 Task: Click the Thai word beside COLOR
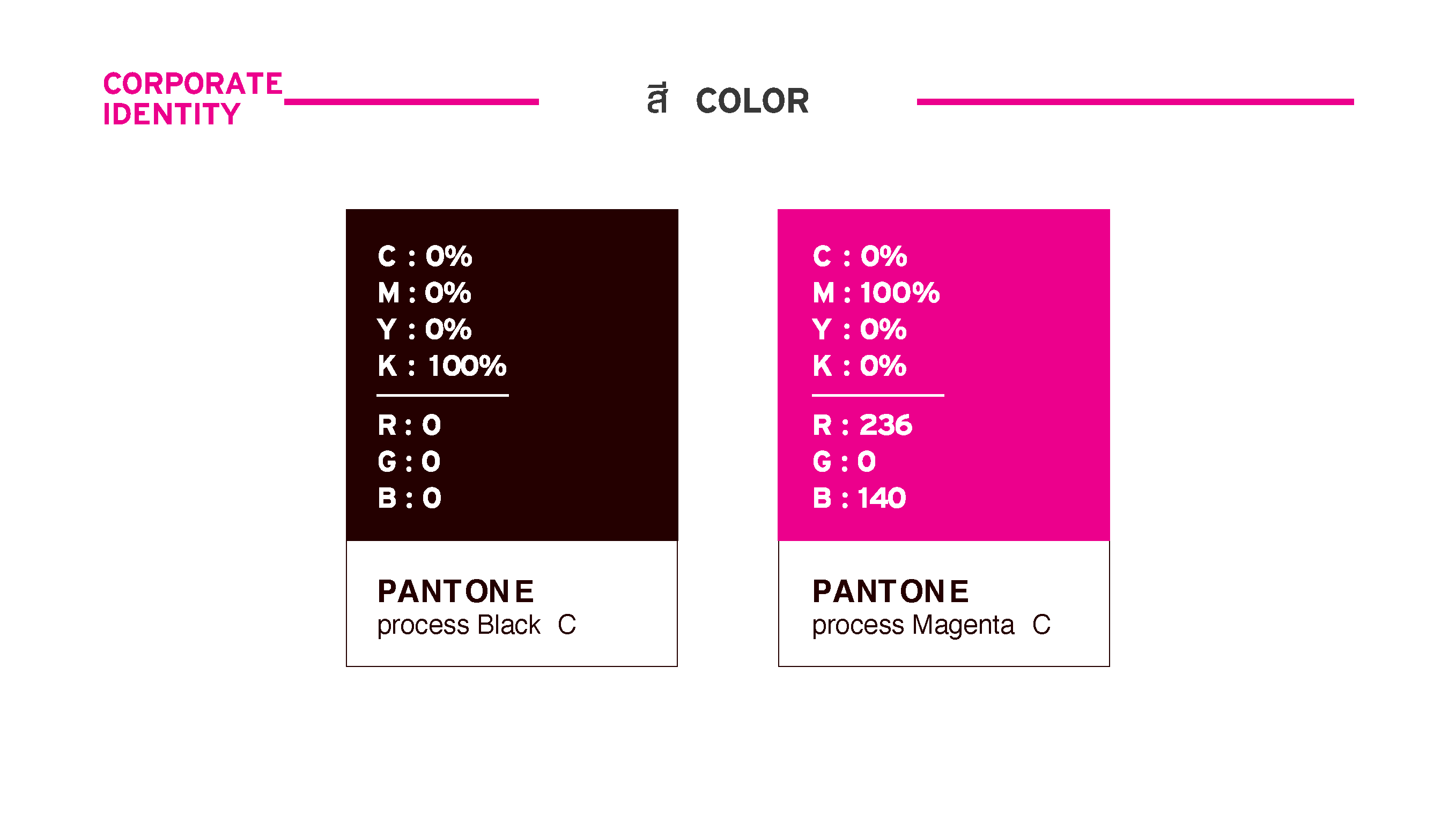pyautogui.click(x=657, y=99)
